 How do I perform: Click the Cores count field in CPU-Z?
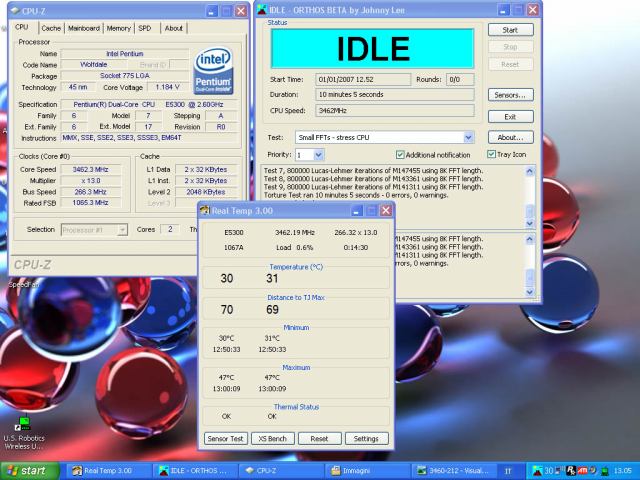pos(170,229)
